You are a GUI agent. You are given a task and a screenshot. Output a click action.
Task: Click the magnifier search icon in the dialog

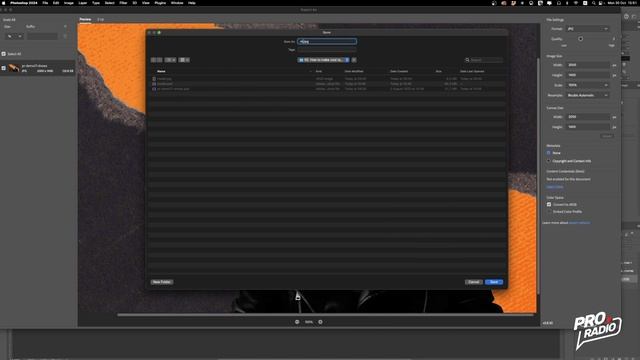tap(467, 60)
